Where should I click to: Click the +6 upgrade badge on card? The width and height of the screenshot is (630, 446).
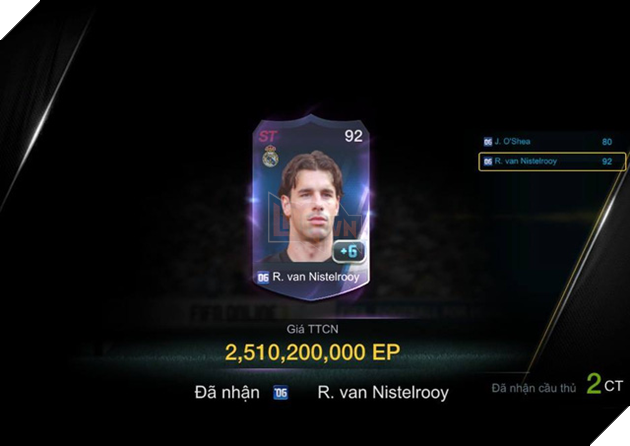pyautogui.click(x=349, y=252)
